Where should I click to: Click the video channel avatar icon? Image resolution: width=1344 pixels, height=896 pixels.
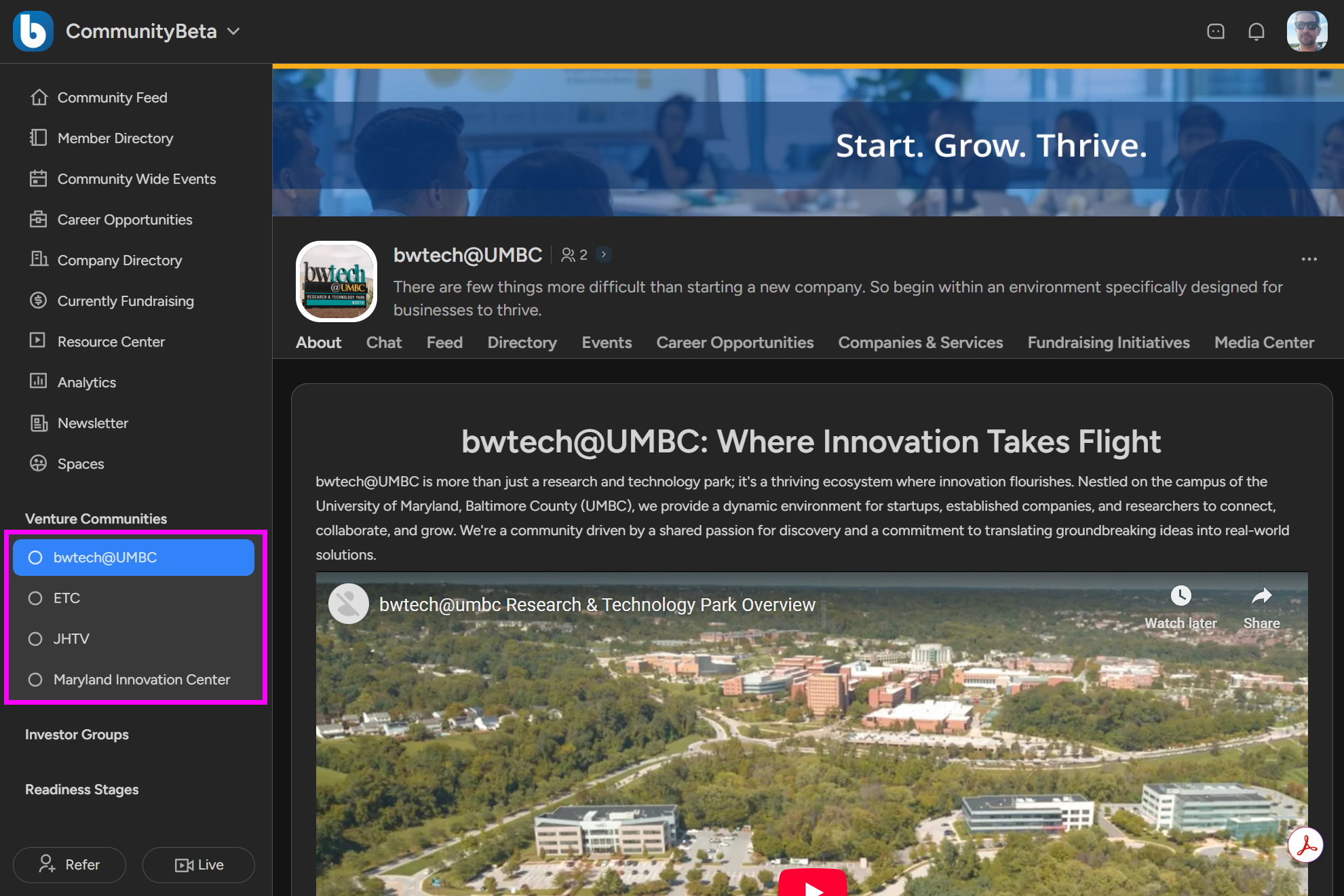[x=349, y=604]
